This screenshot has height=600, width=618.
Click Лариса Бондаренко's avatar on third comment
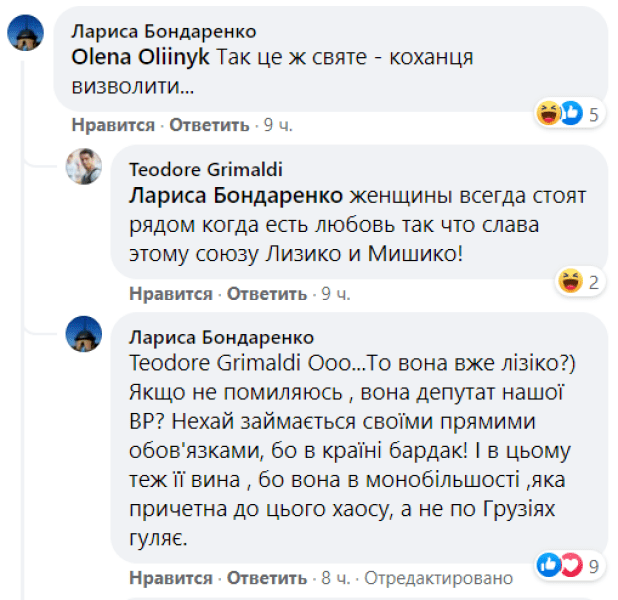coord(83,334)
